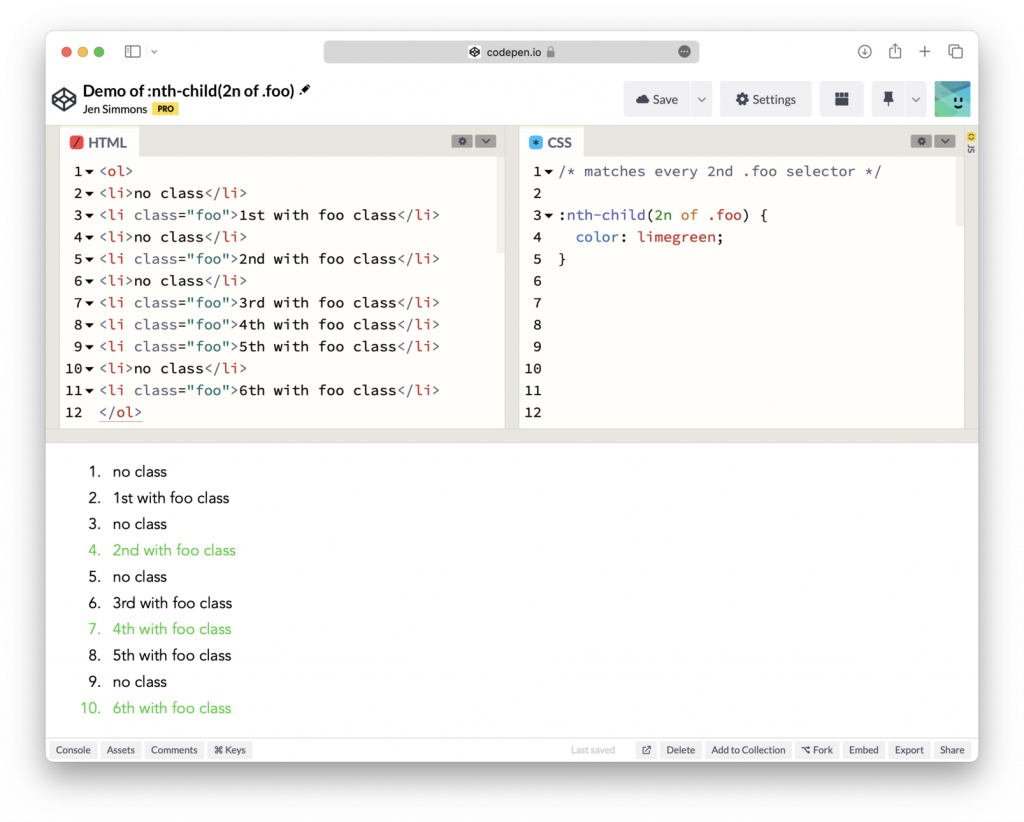
Task: Click the change view layout icon
Action: pos(841,99)
